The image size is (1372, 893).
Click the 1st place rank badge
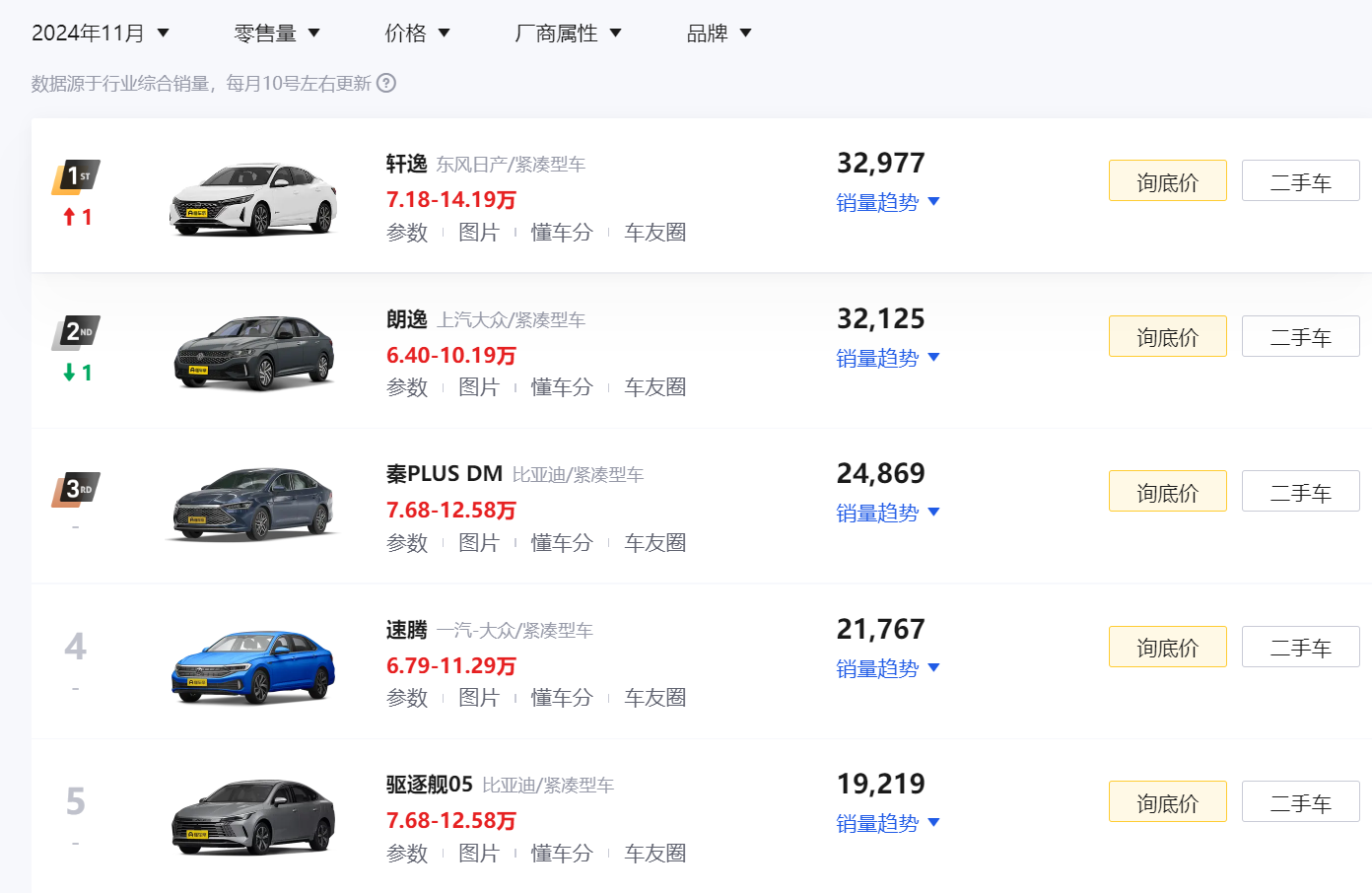click(x=76, y=177)
